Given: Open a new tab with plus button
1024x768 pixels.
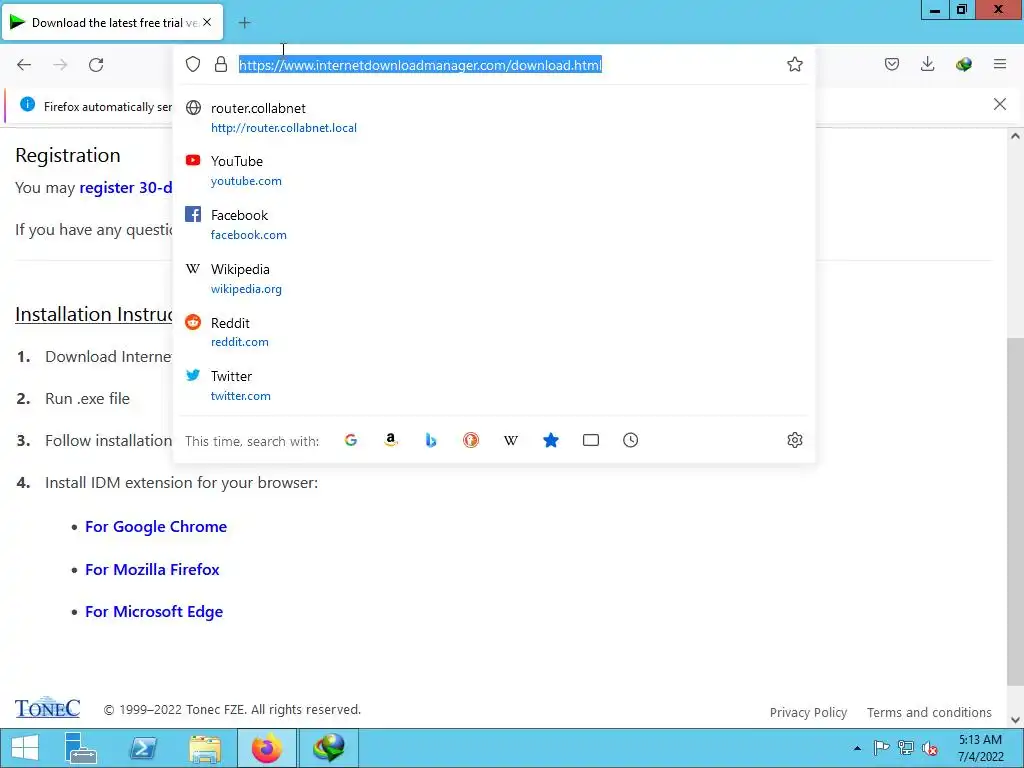Looking at the screenshot, I should [244, 23].
